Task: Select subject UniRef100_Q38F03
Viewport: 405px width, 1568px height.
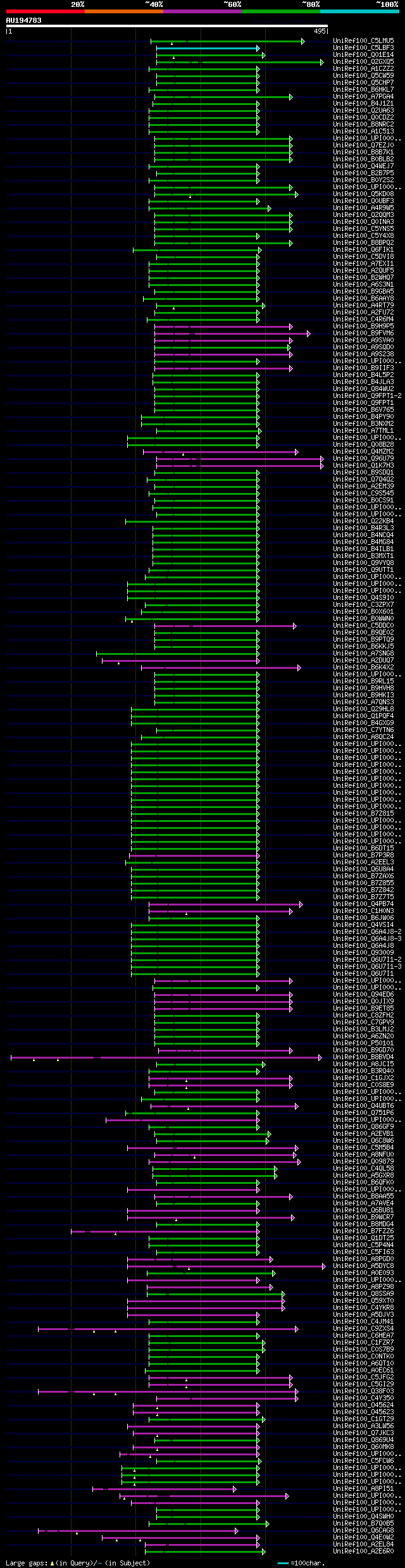Action: coord(363,1391)
